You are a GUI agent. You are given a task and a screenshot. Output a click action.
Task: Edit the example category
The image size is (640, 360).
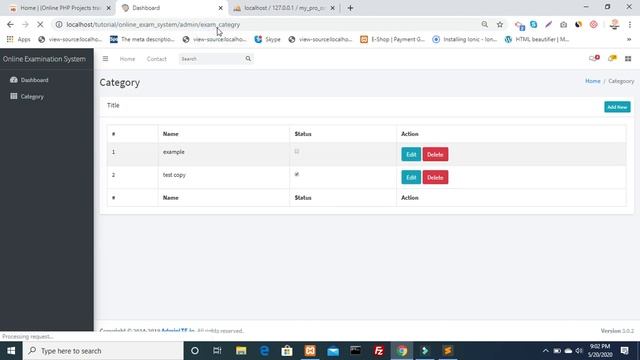pyautogui.click(x=411, y=154)
